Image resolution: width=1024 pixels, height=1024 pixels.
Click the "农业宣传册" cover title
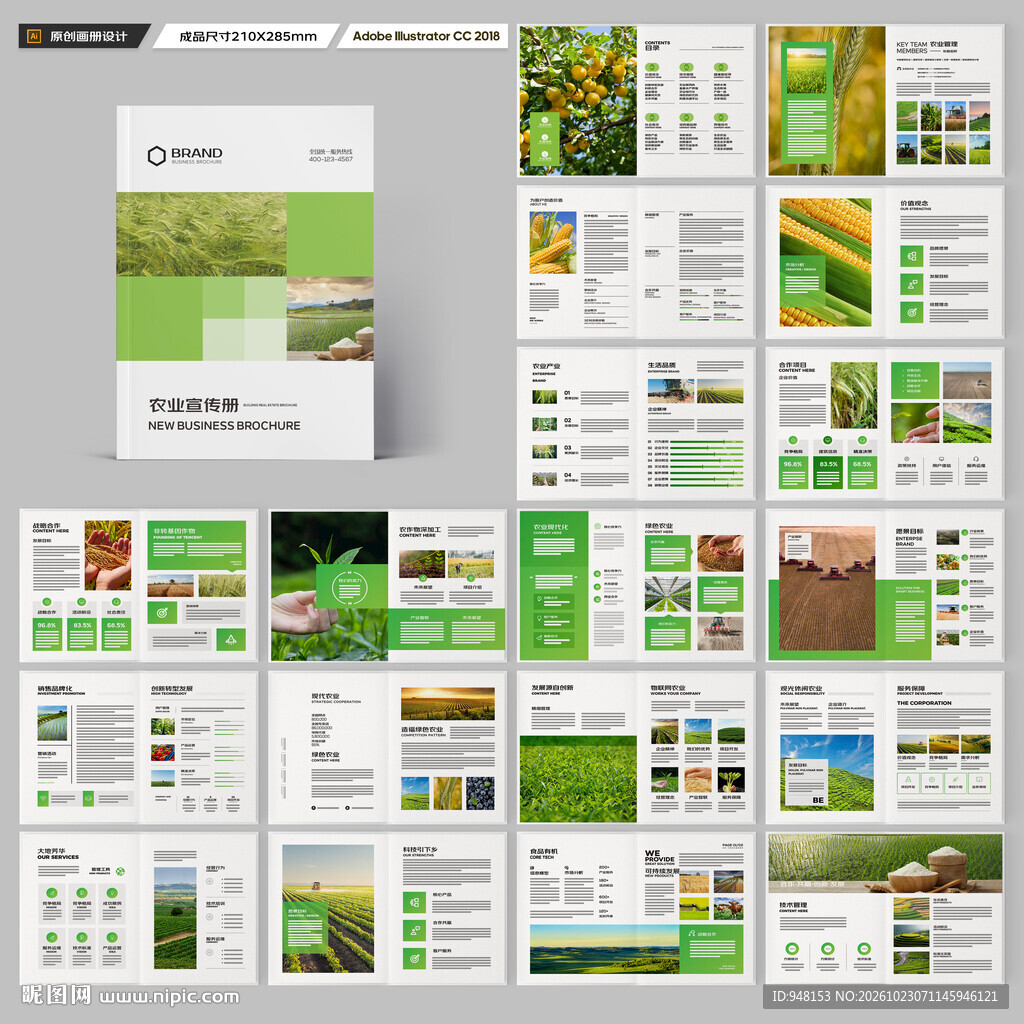[193, 405]
